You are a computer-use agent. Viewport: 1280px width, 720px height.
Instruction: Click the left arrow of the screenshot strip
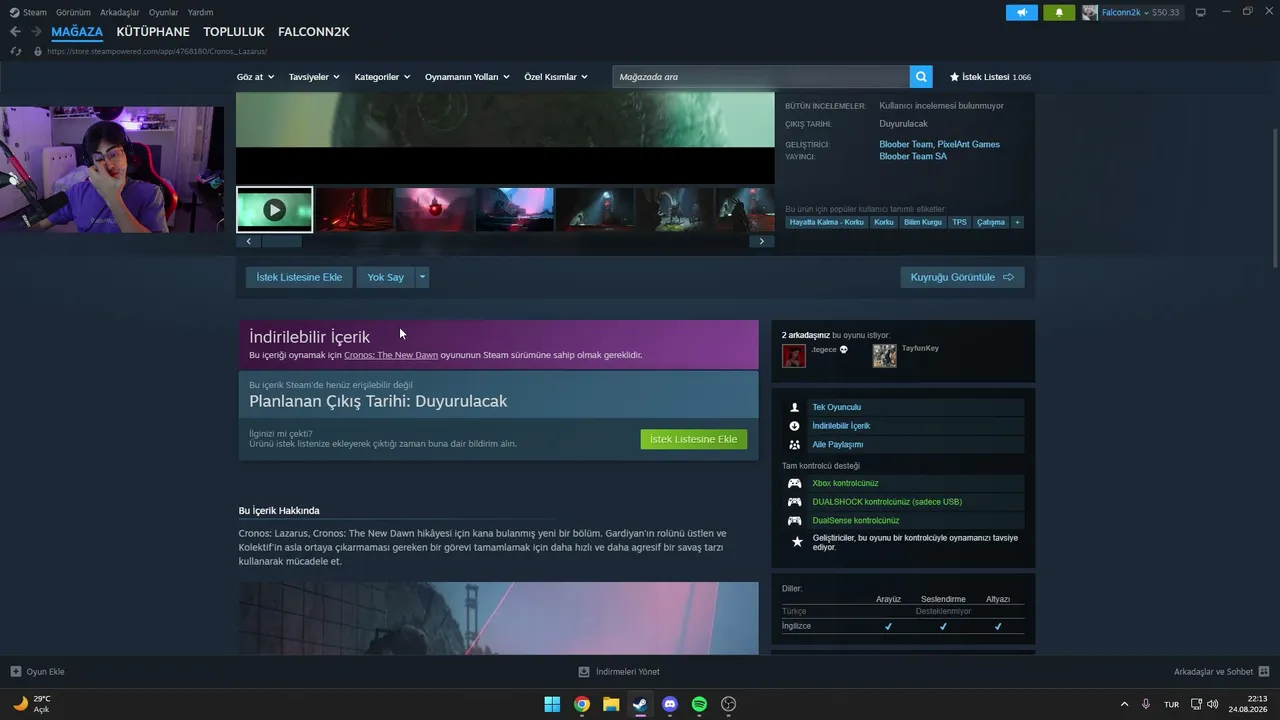click(249, 241)
